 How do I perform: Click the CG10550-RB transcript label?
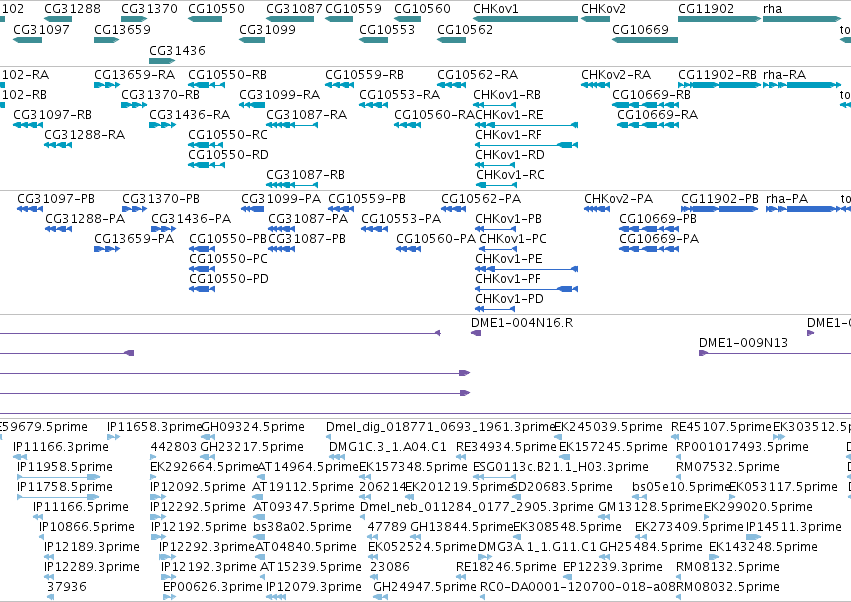point(227,74)
